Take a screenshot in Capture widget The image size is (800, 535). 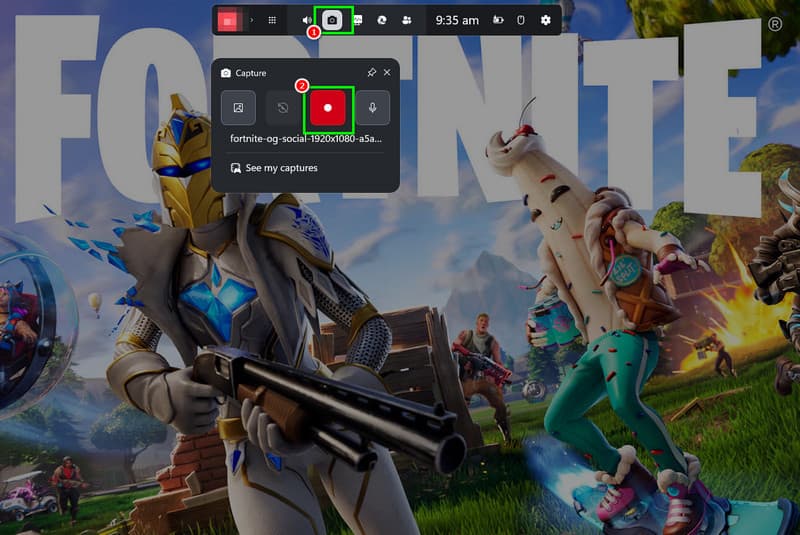[x=238, y=108]
